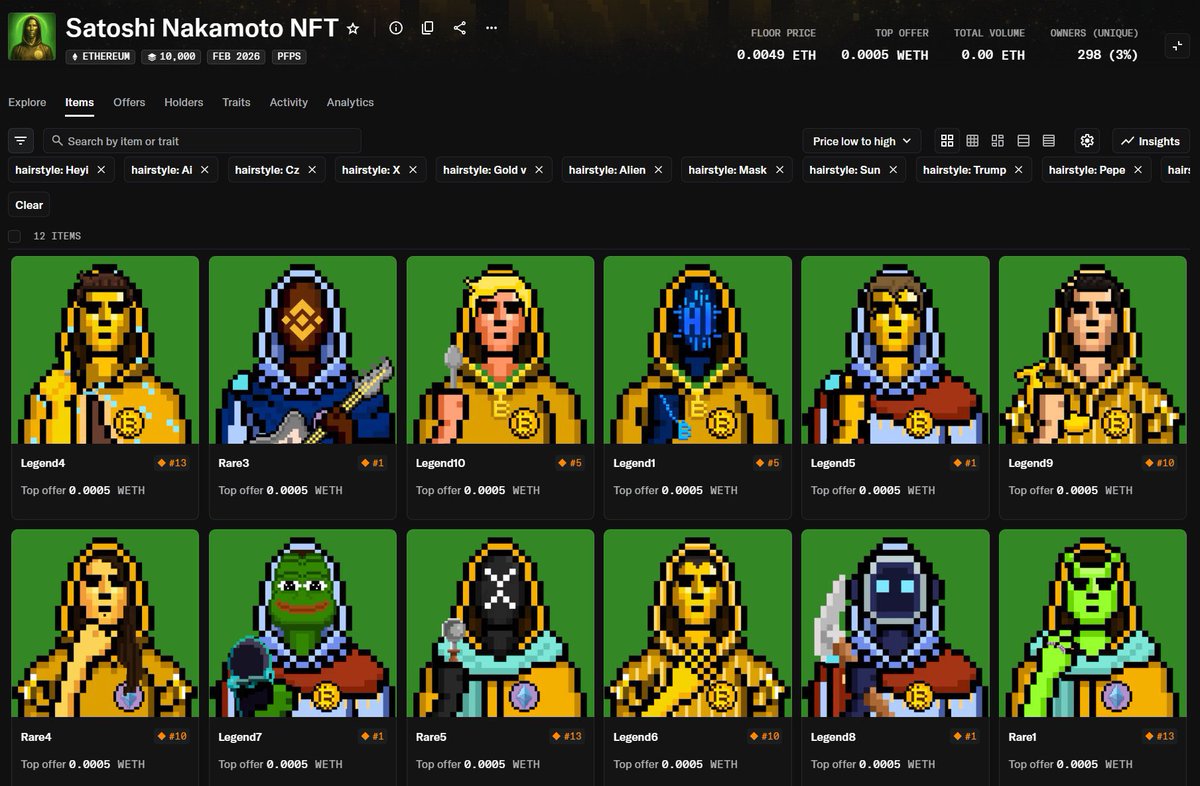Remove the hairstyle: Pepe filter
Image resolution: width=1200 pixels, height=786 pixels.
[1138, 170]
